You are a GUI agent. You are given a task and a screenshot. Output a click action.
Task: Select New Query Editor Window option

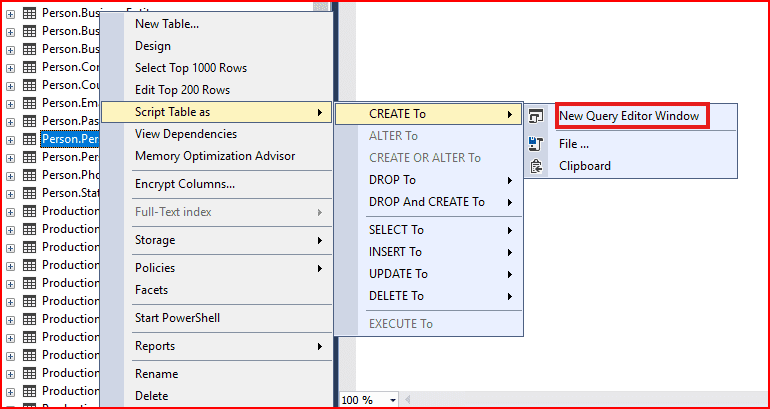[x=629, y=116]
